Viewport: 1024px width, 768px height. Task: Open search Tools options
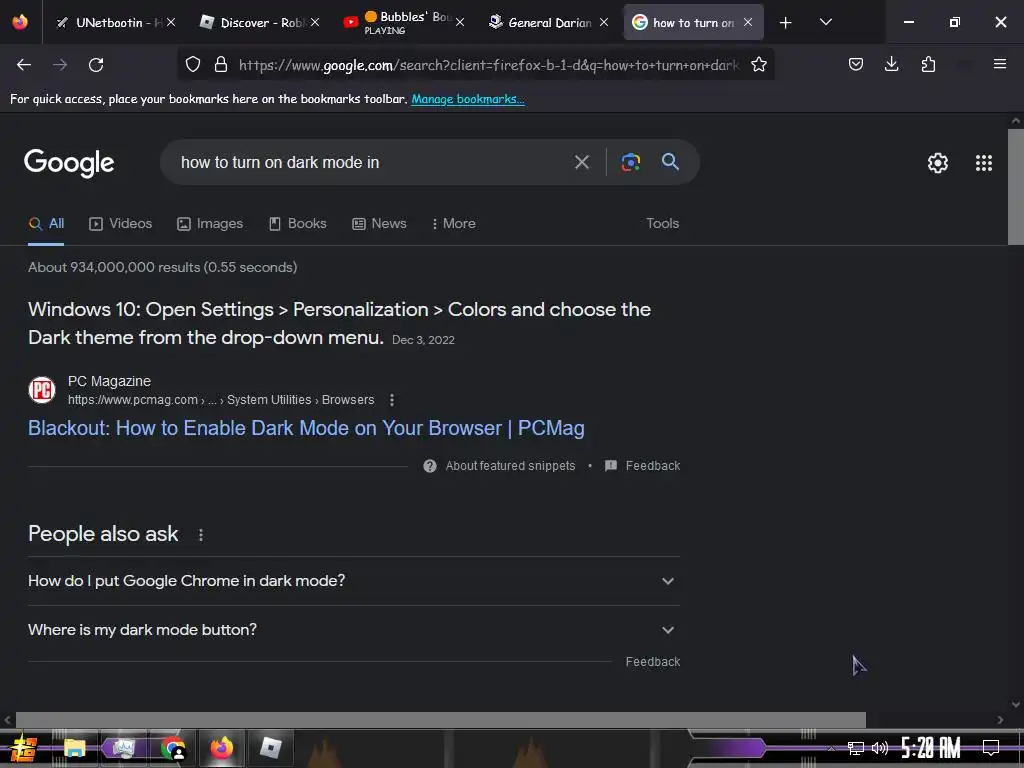point(662,223)
